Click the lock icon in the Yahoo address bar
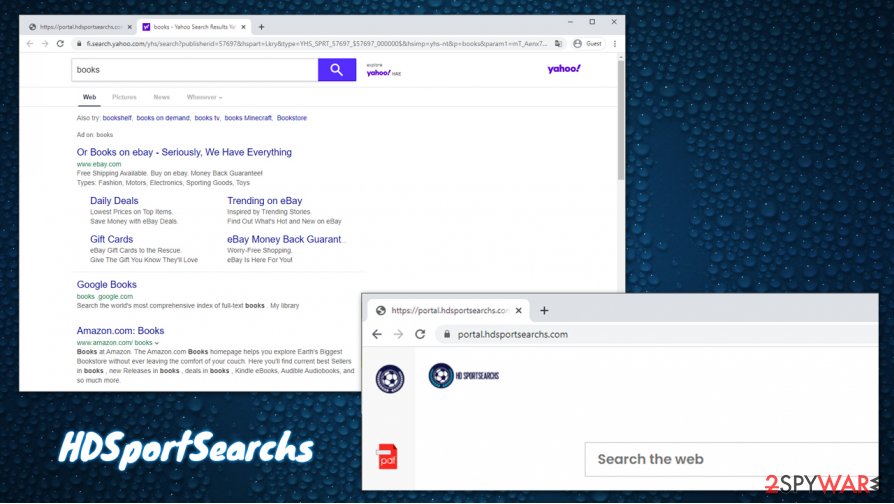Image resolution: width=894 pixels, height=504 pixels. pos(79,43)
